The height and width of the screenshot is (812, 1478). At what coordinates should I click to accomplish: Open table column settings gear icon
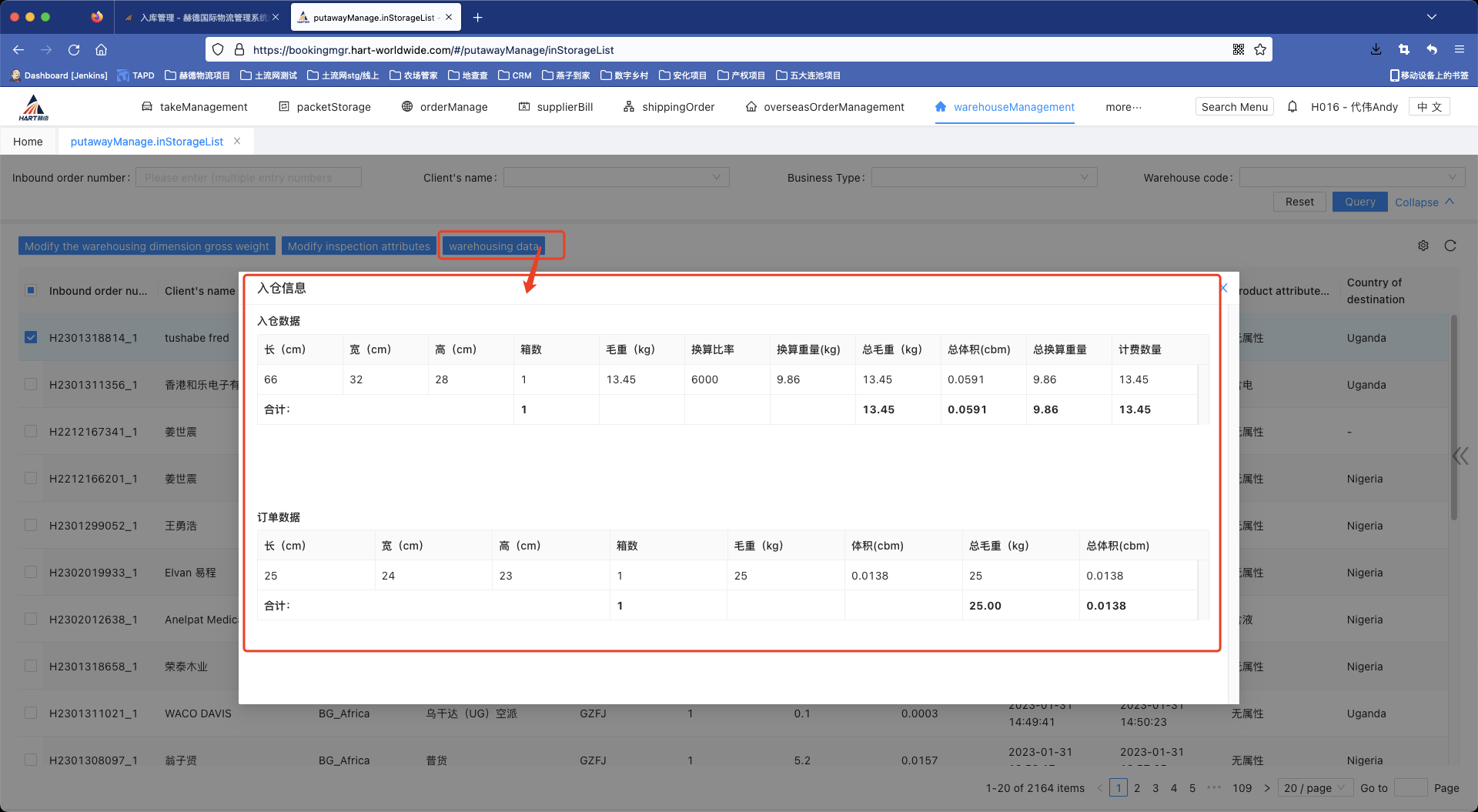pyautogui.click(x=1423, y=246)
